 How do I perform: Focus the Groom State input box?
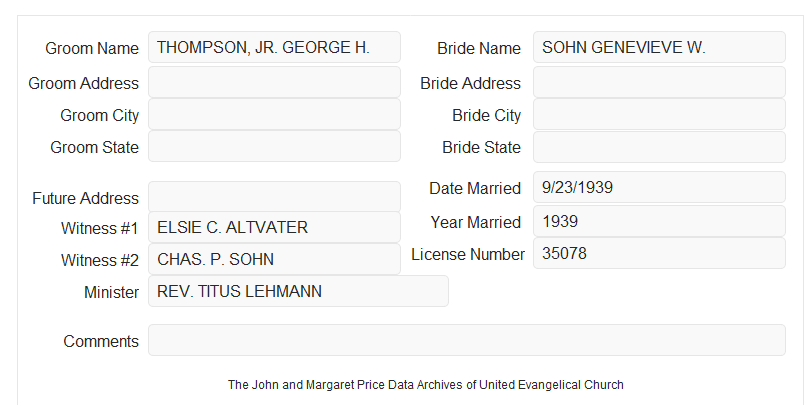pyautogui.click(x=274, y=146)
